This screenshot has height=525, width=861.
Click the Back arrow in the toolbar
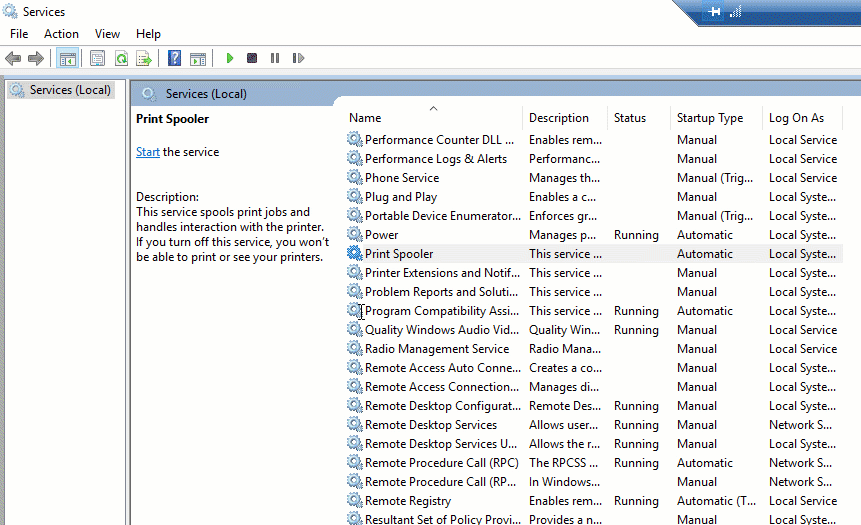pos(13,59)
